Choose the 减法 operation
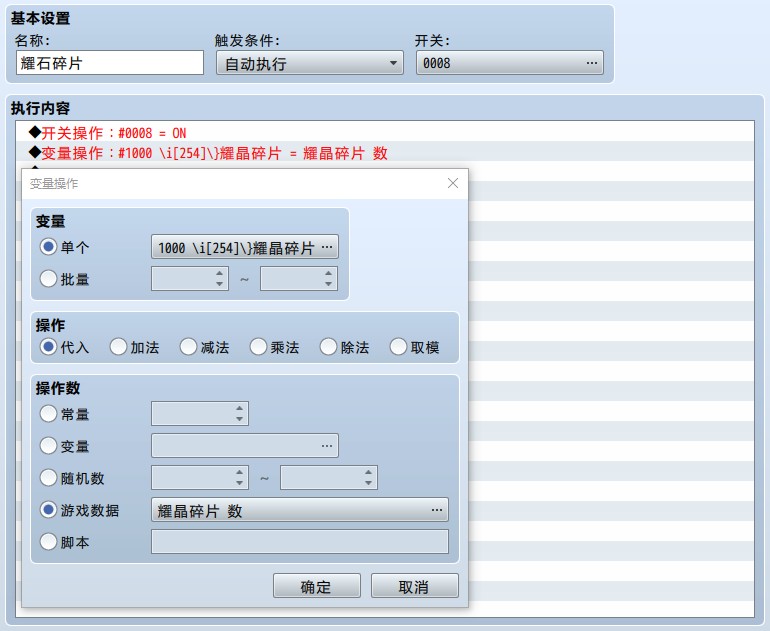This screenshot has width=770, height=631. [x=188, y=347]
